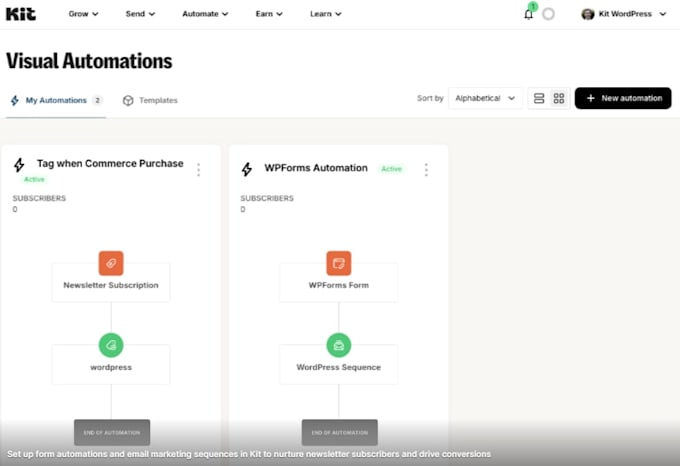Click the green WordPress Sequence icon
This screenshot has height=466, width=680.
coord(339,345)
